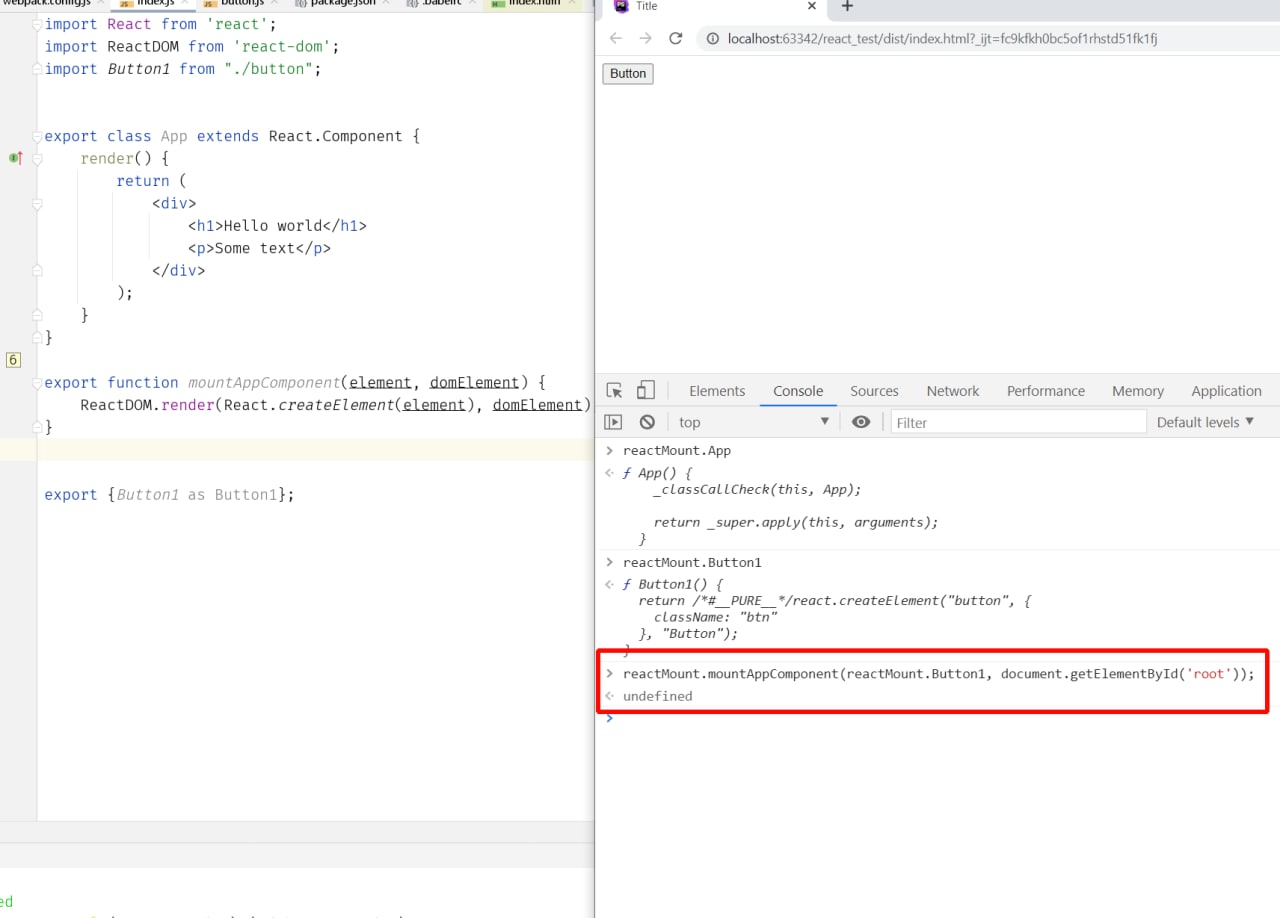Click 'React.Component' in the class declaration
1280x918 pixels.
pos(336,136)
